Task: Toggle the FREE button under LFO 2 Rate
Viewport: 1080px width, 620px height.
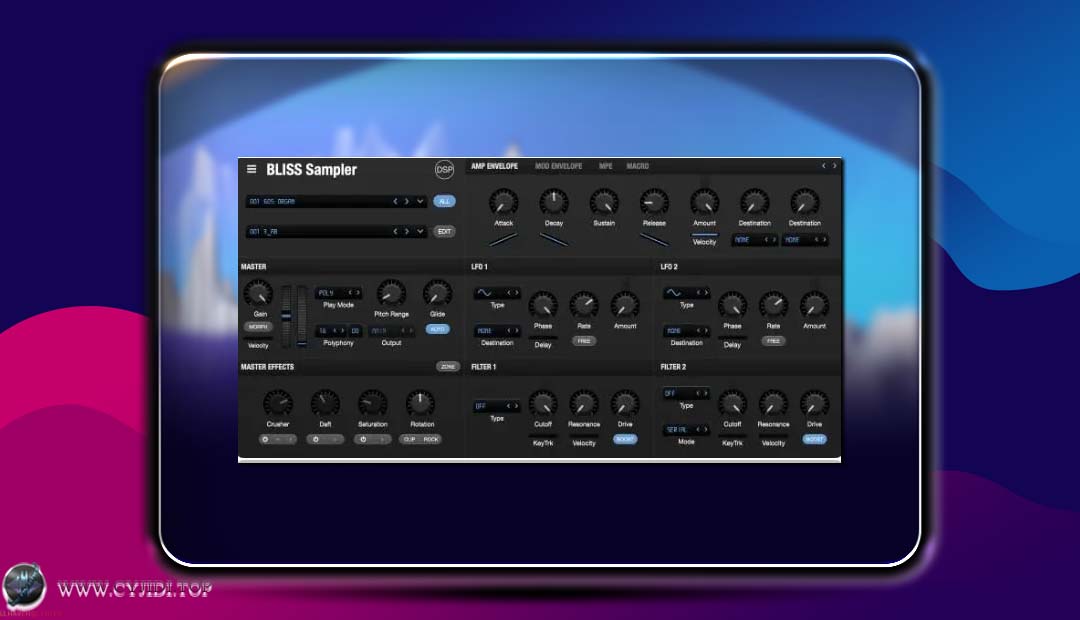Action: 773,341
